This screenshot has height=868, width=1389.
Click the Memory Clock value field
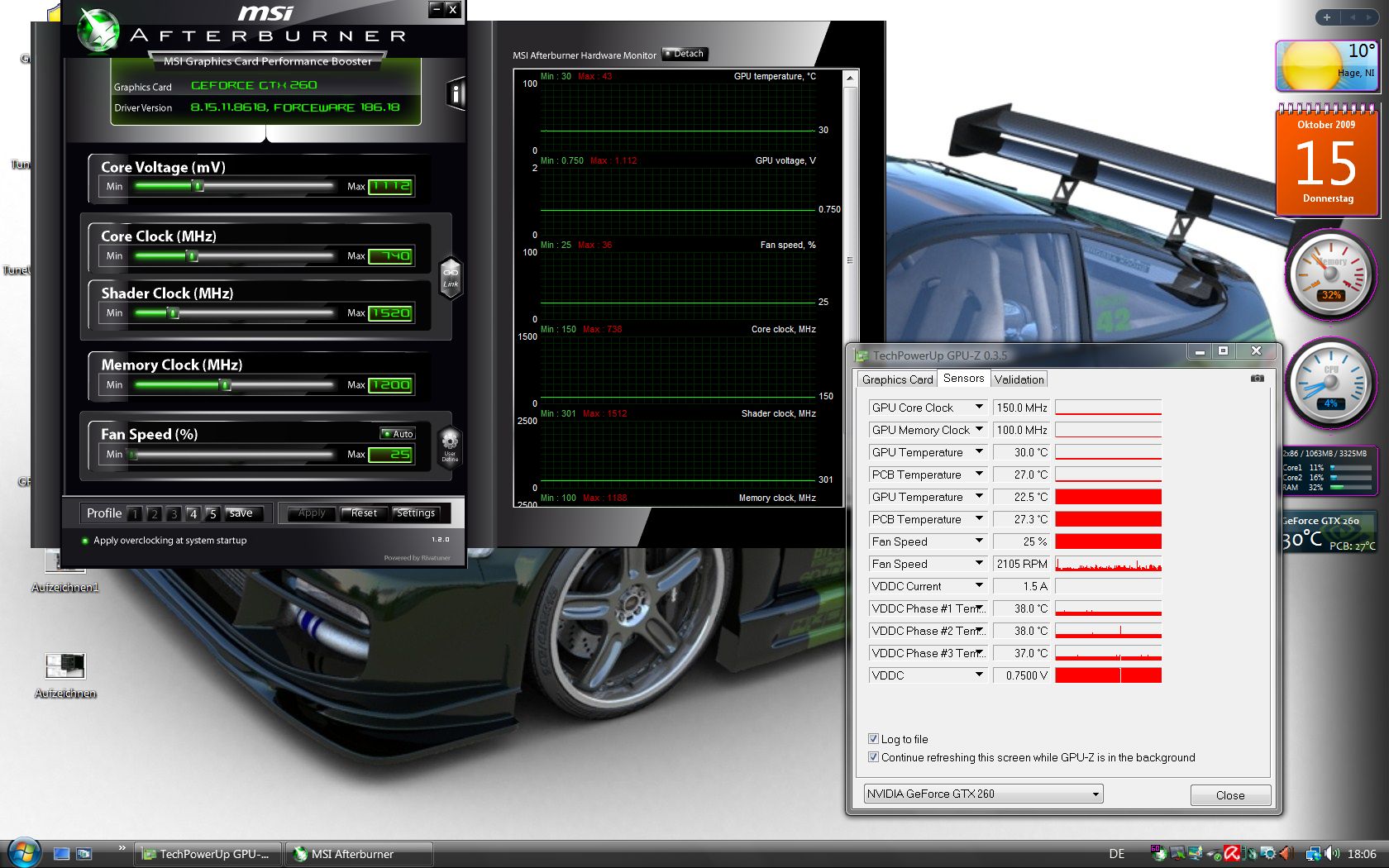click(x=391, y=384)
